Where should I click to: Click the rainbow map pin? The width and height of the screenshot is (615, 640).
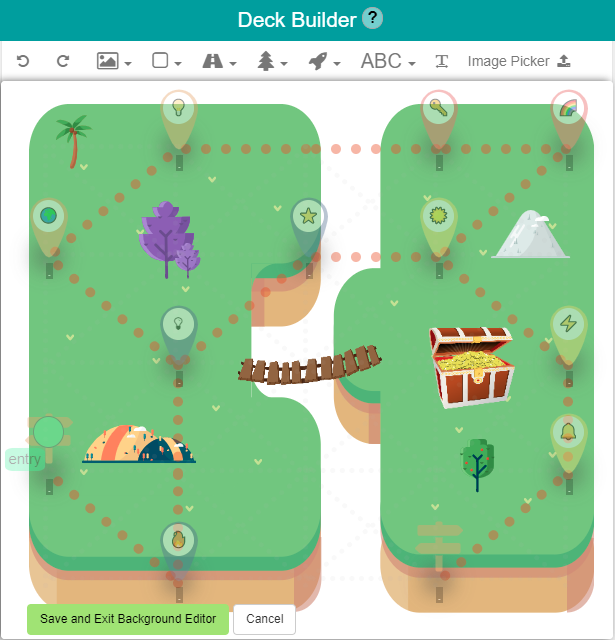pyautogui.click(x=569, y=120)
